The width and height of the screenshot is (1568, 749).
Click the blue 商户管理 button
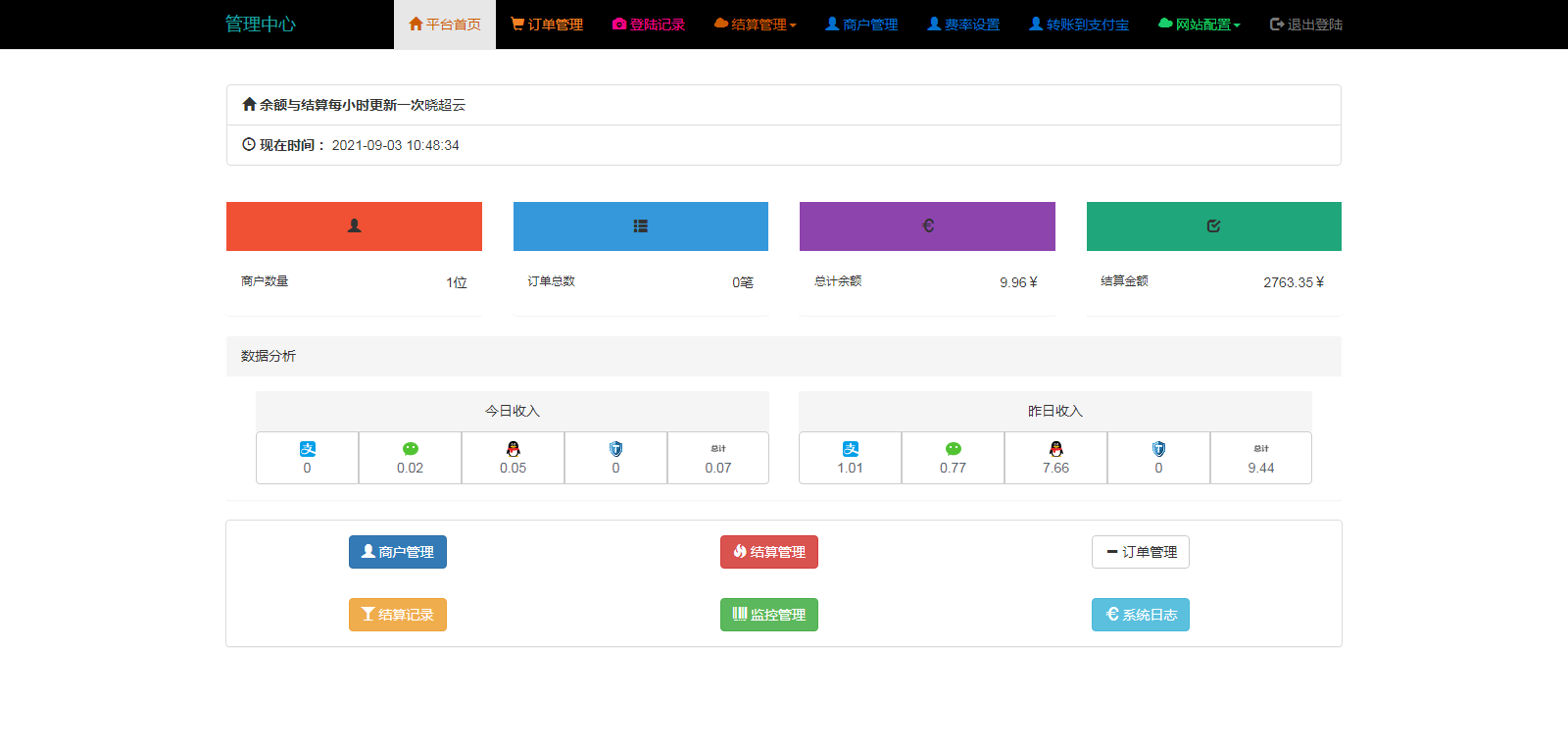tap(398, 552)
